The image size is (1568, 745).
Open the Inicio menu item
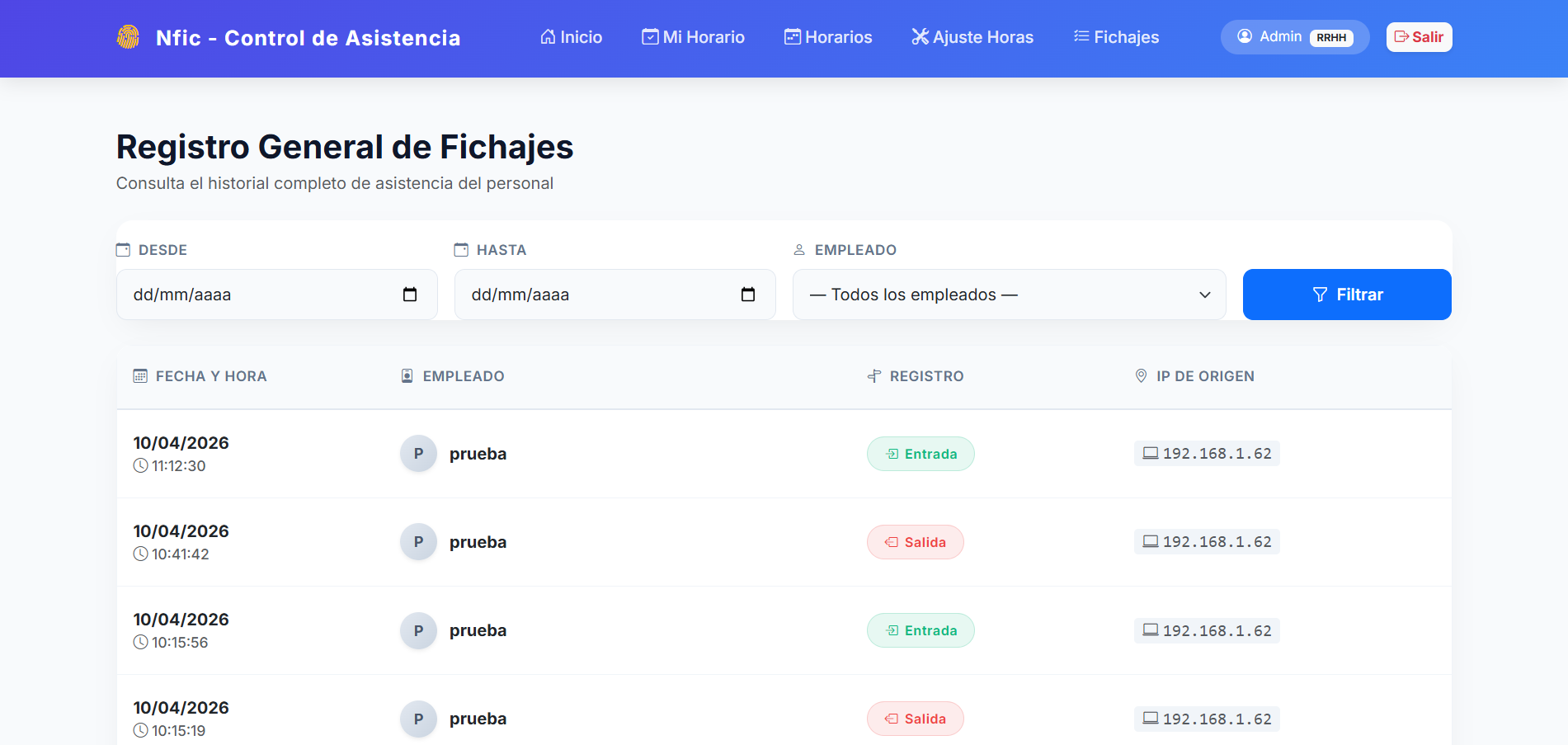571,37
